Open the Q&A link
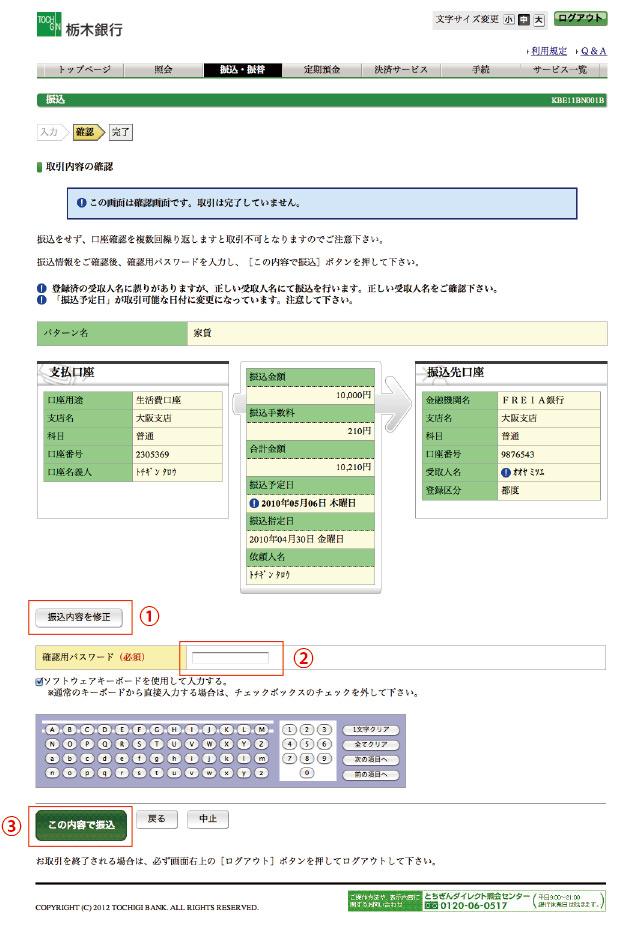Image resolution: width=638 pixels, height=946 pixels. pyautogui.click(x=593, y=51)
